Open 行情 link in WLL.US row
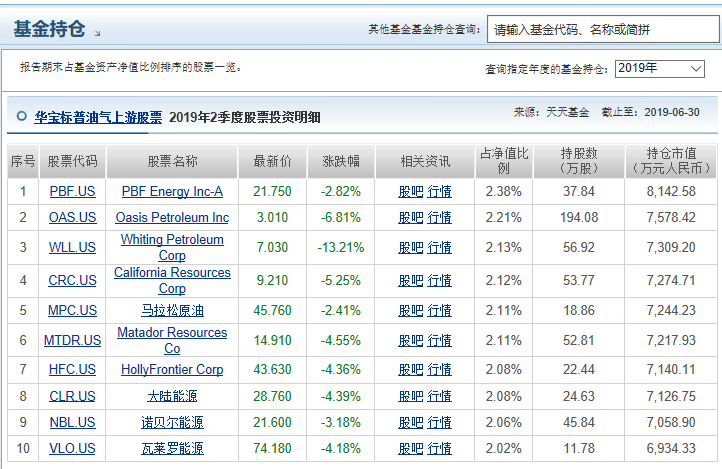This screenshot has width=722, height=469. coord(439,248)
